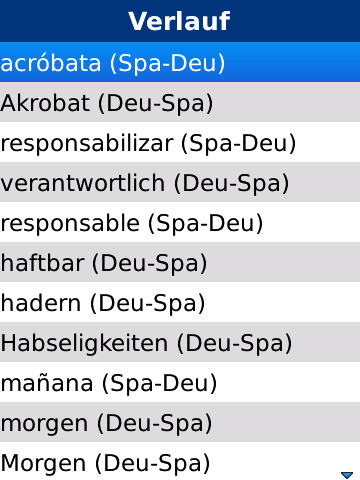This screenshot has height=480, width=360.
Task: Open capitalized Morgen (Deu-Spa) entry
Action: (x=180, y=461)
